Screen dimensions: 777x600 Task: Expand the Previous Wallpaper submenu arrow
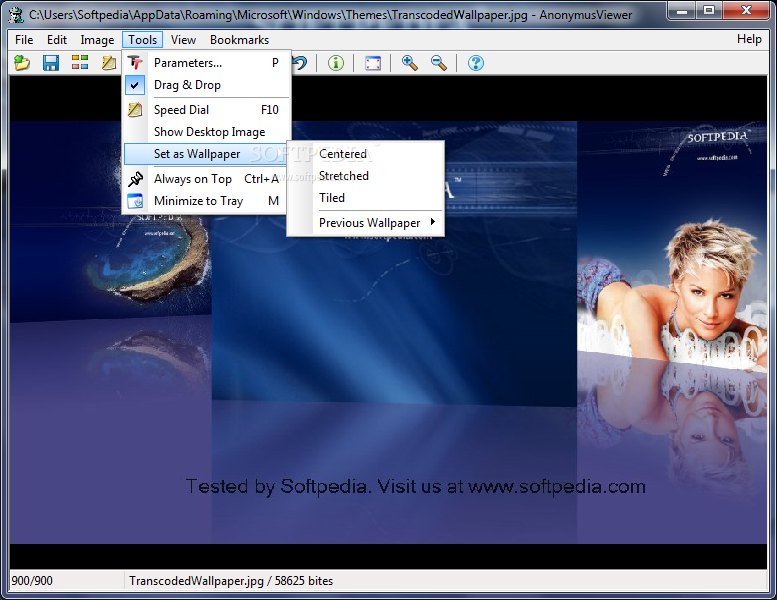click(x=433, y=222)
